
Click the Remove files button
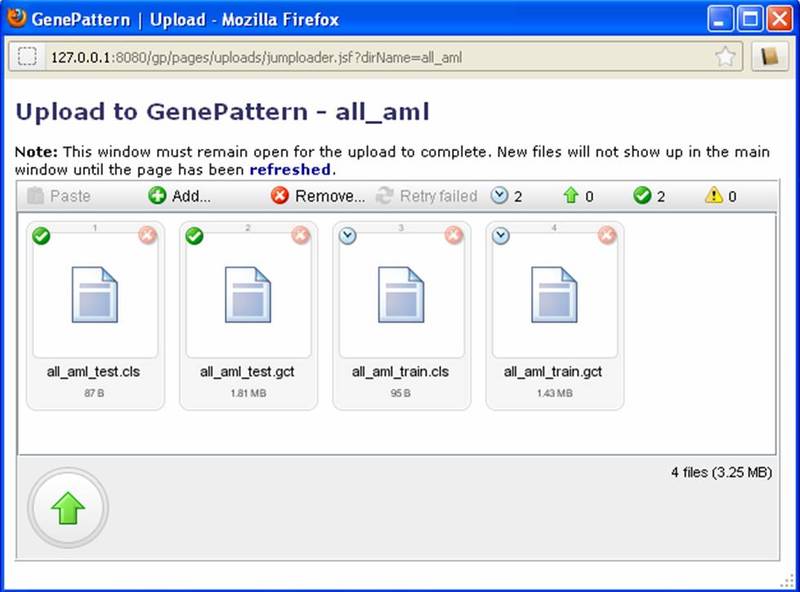(318, 196)
